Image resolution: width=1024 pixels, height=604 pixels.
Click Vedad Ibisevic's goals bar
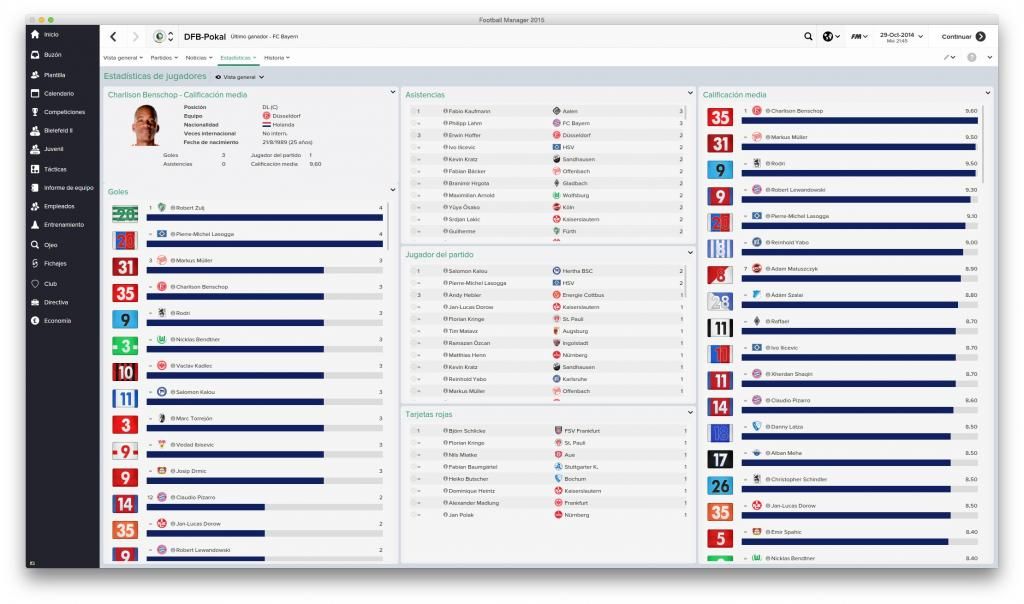click(x=264, y=454)
